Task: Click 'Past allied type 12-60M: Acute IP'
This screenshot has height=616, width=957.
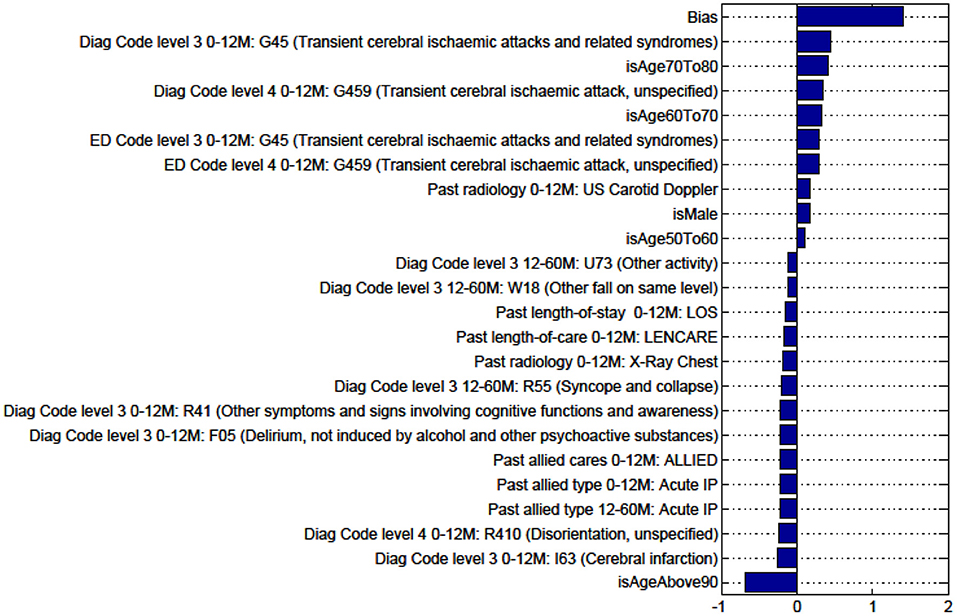Action: coord(603,509)
